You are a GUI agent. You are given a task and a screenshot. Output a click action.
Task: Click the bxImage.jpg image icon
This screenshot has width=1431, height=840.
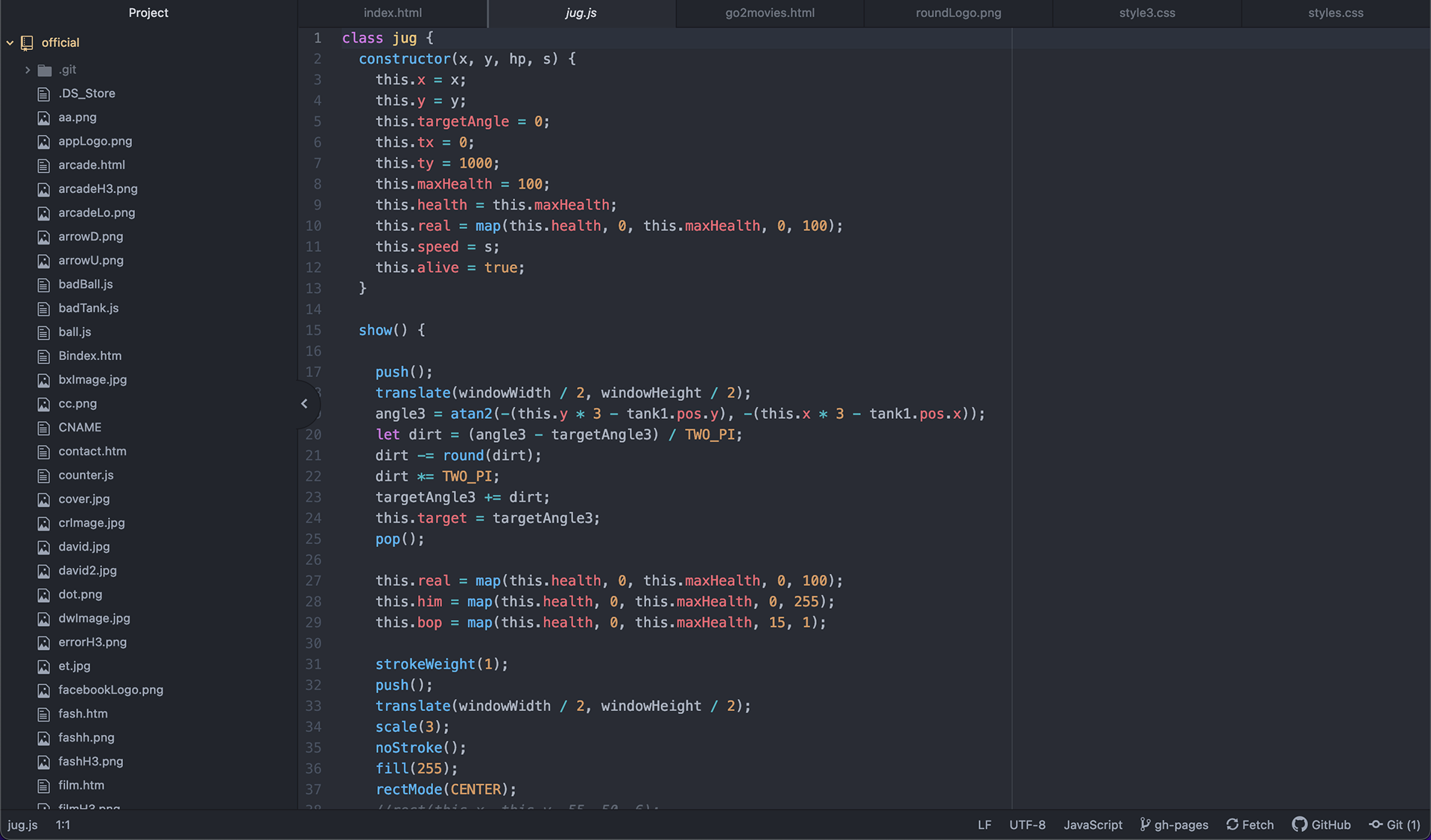pyautogui.click(x=44, y=380)
